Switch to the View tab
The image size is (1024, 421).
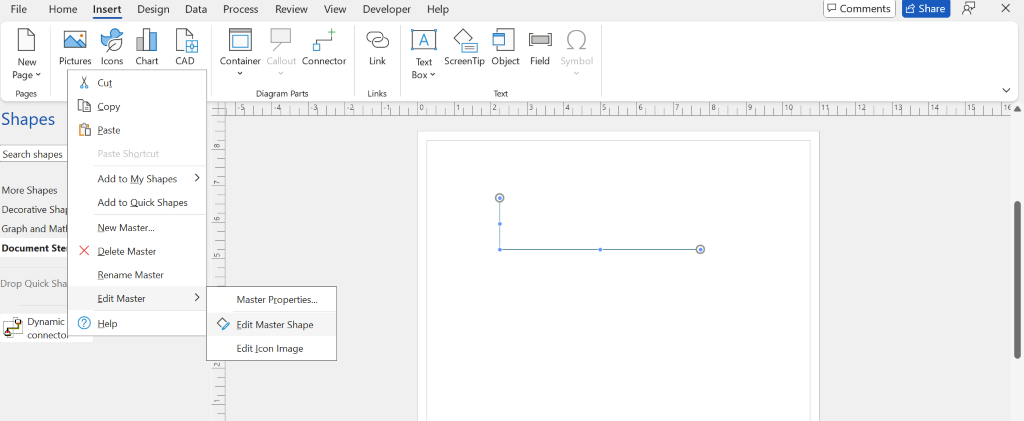335,9
